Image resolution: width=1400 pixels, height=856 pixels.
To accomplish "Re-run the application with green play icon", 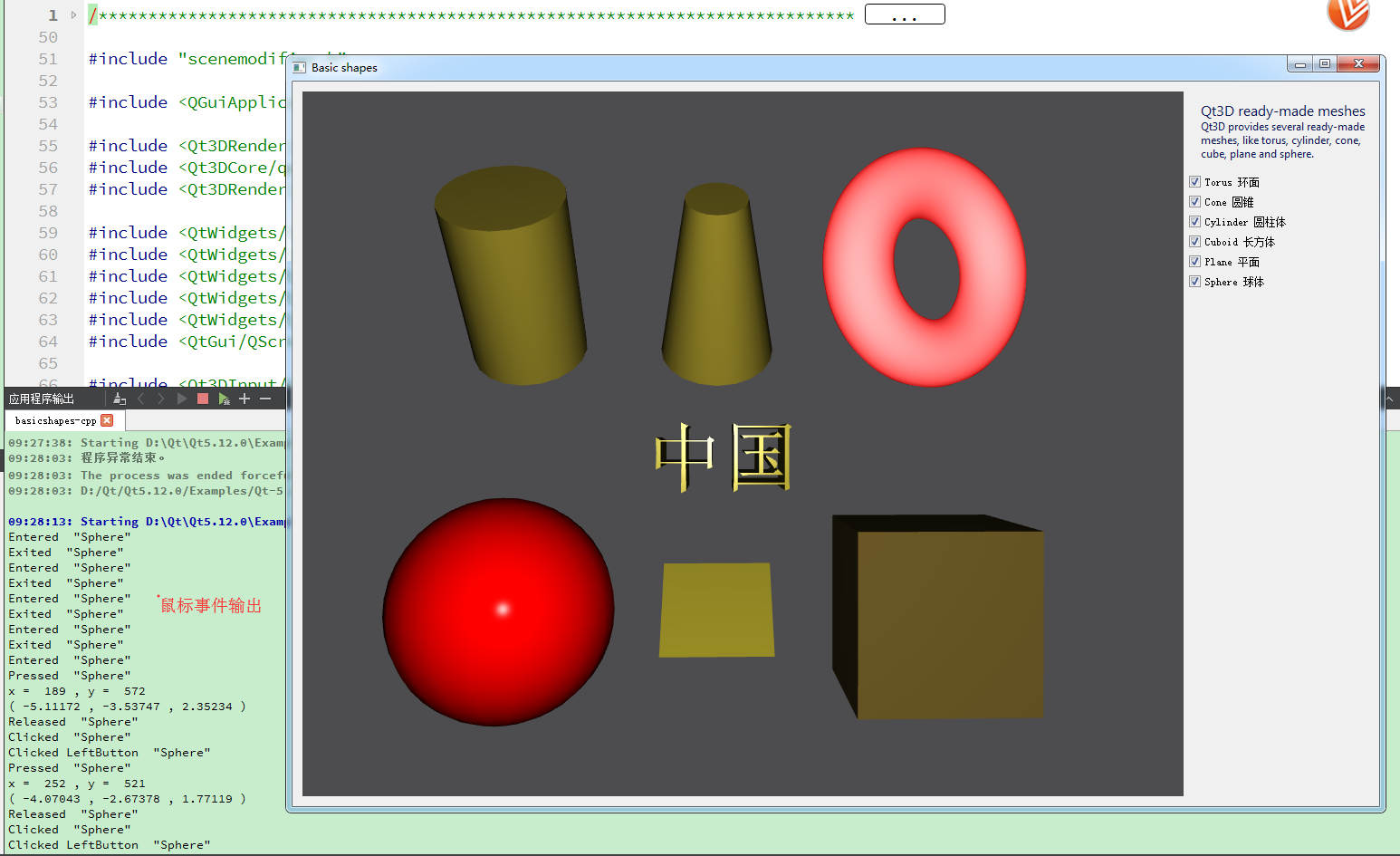I will coord(224,399).
